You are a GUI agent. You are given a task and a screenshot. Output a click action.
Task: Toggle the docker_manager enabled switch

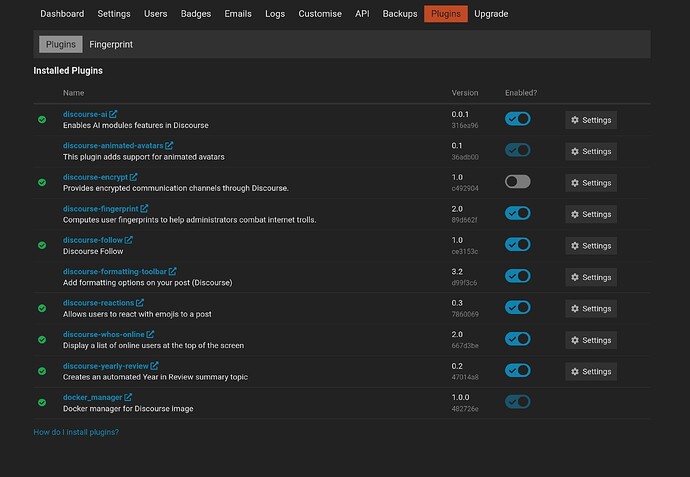pyautogui.click(x=518, y=402)
